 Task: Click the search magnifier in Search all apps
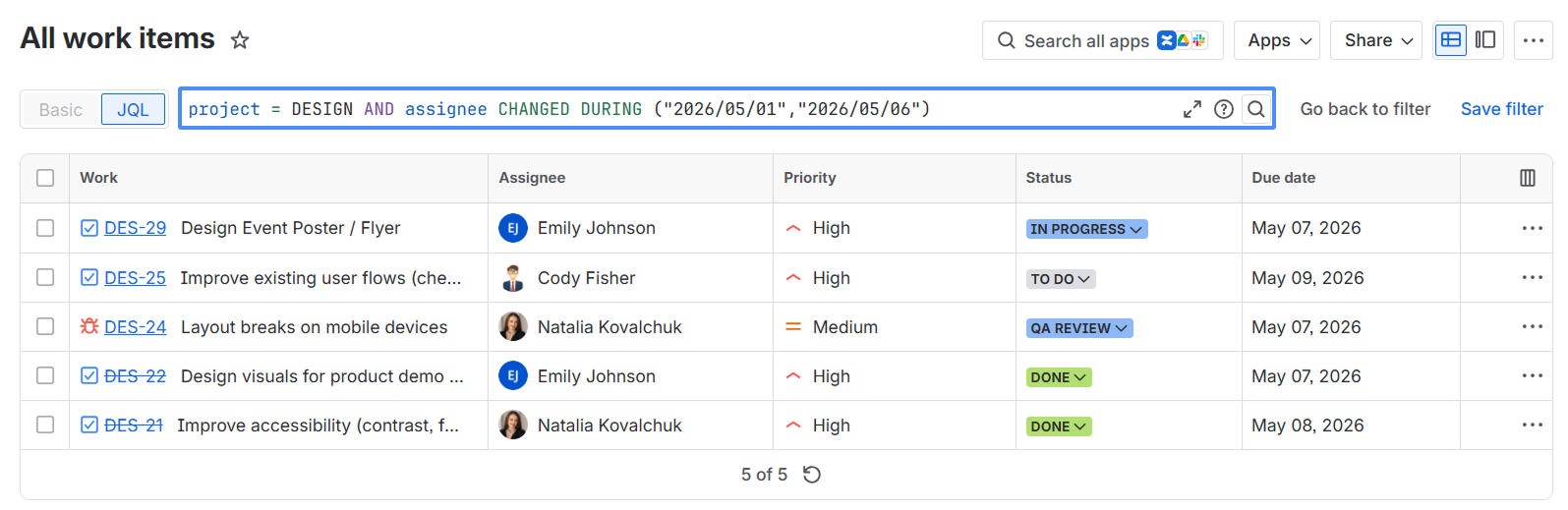pyautogui.click(x=1006, y=40)
